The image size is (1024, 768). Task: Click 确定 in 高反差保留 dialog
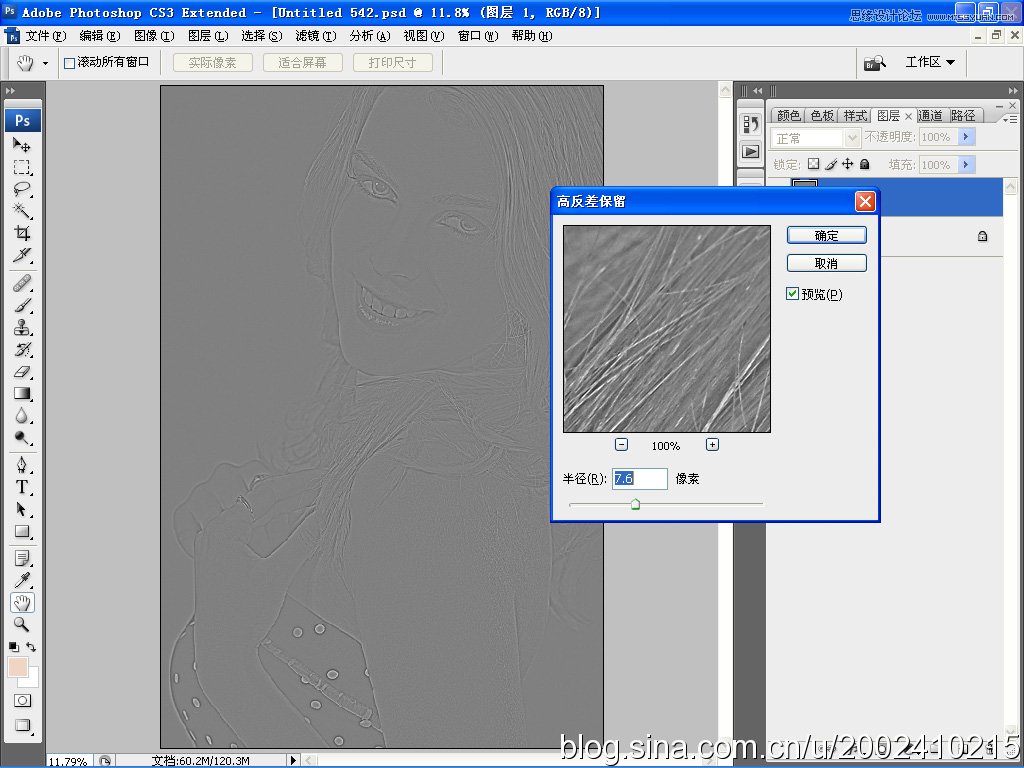coord(827,235)
